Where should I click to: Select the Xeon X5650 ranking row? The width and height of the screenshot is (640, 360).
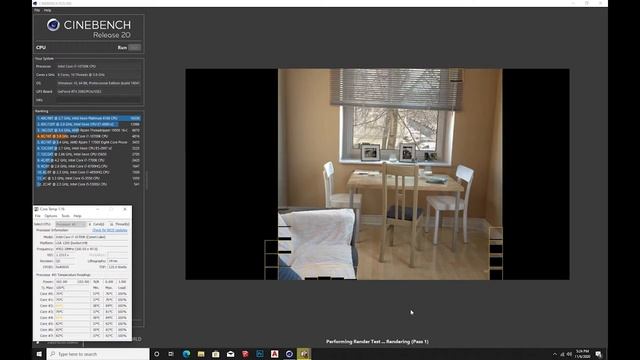(88, 154)
